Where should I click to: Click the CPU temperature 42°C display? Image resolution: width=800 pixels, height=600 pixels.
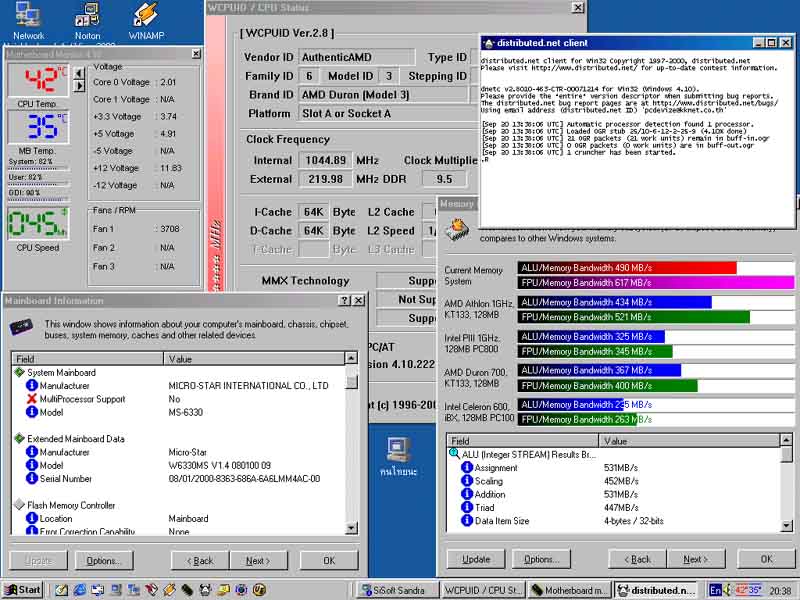pyautogui.click(x=38, y=80)
